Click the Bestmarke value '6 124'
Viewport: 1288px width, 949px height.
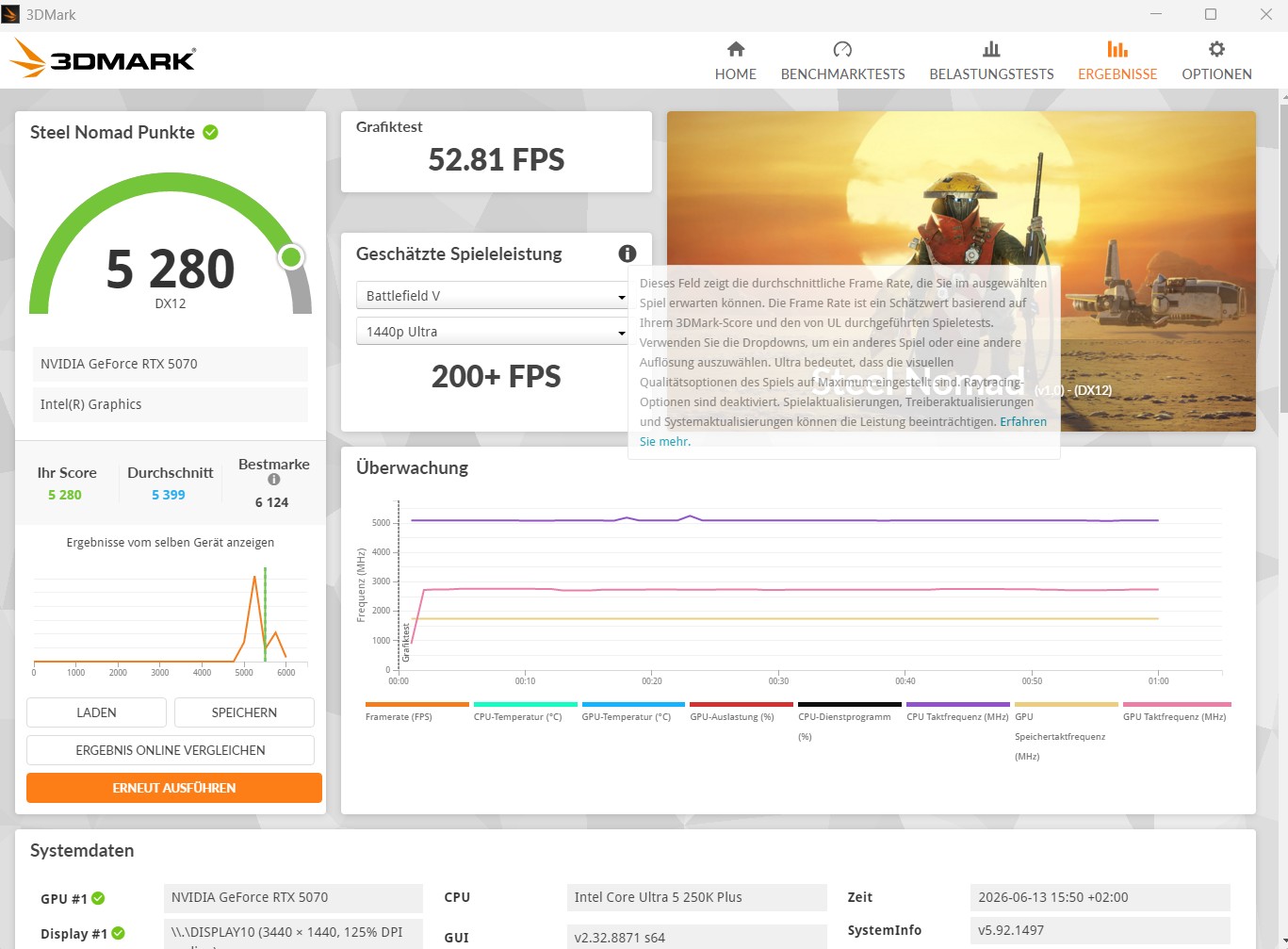point(272,502)
